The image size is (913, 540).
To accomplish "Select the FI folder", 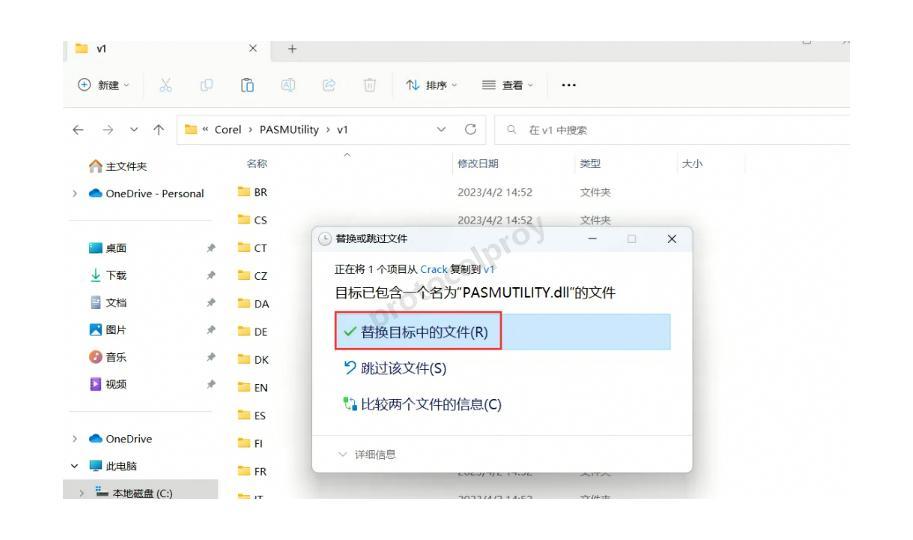I will [x=250, y=444].
